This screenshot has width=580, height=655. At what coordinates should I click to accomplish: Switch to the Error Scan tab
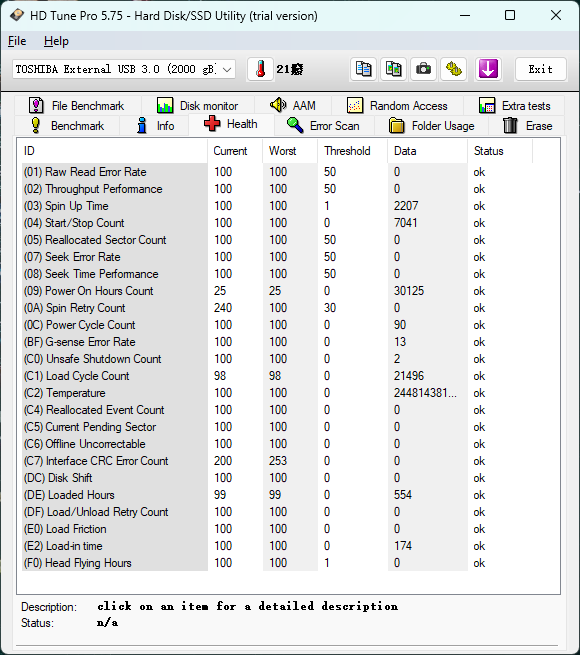coord(323,126)
